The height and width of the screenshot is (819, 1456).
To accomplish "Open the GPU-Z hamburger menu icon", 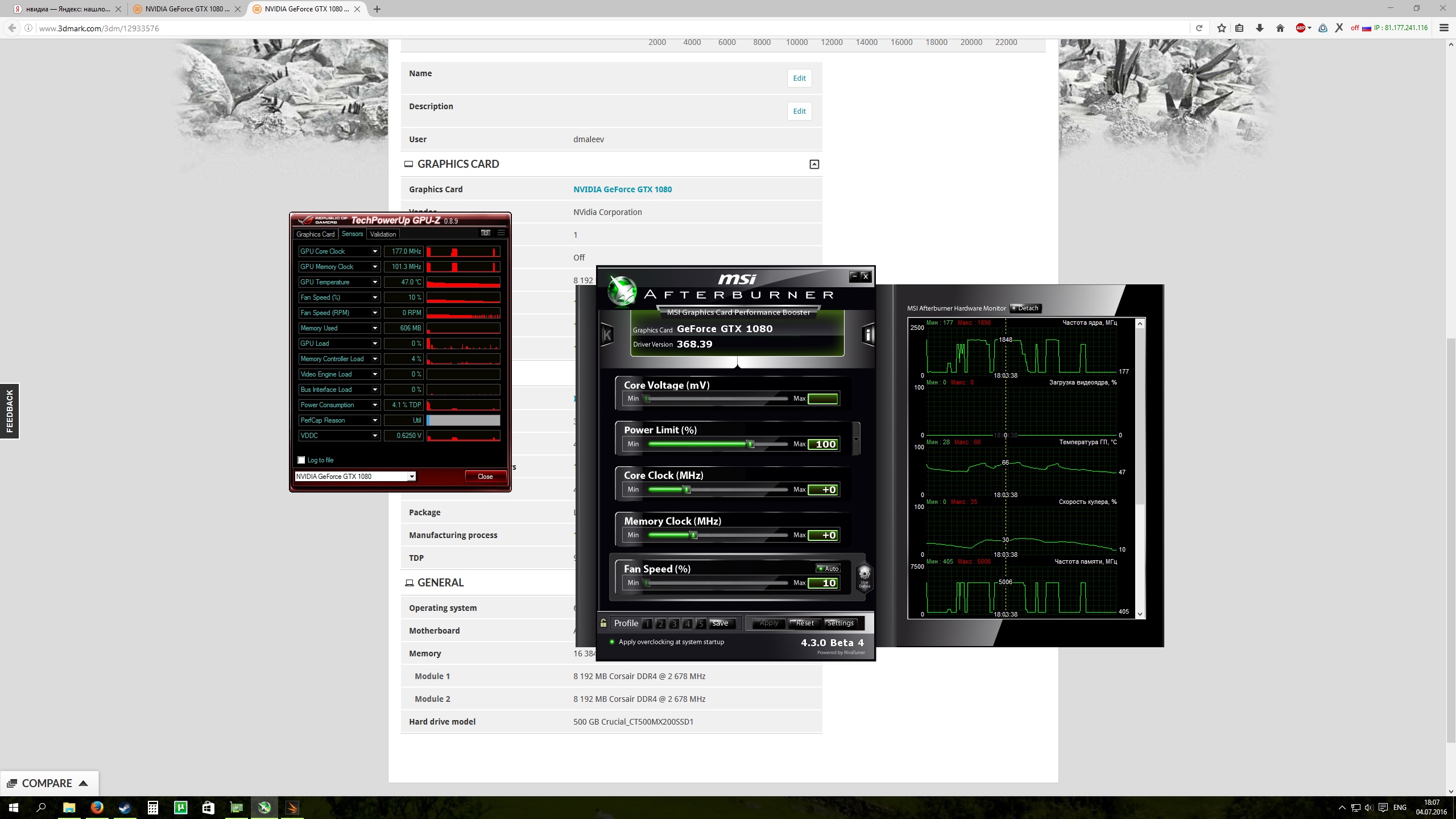I will click(501, 233).
